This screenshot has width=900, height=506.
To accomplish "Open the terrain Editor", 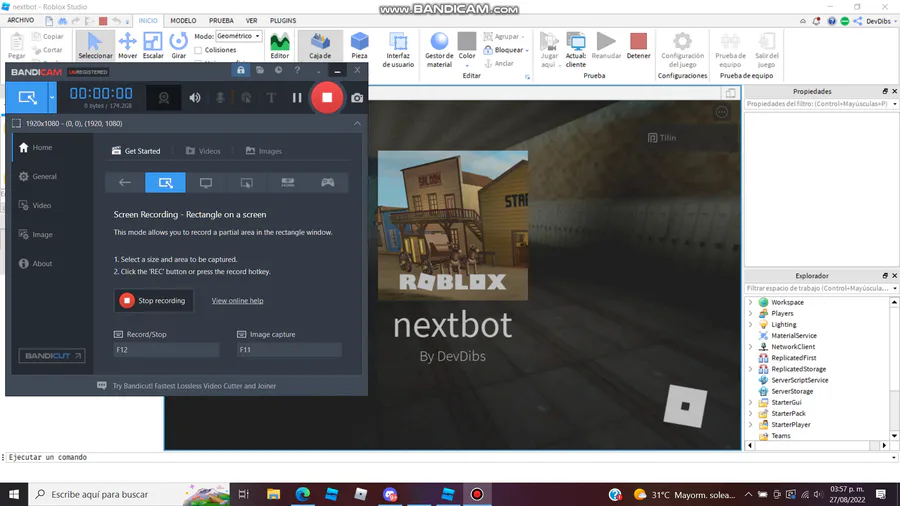I will tap(280, 45).
